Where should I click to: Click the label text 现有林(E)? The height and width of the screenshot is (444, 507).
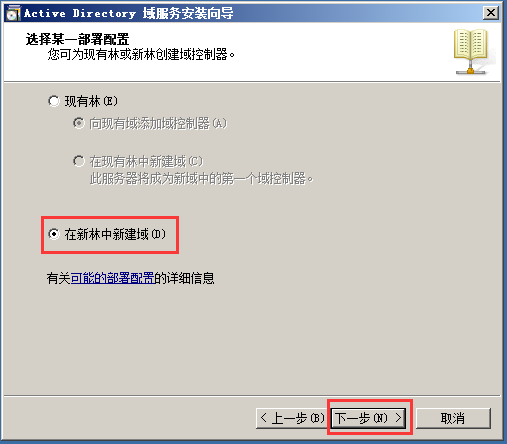coord(91,101)
